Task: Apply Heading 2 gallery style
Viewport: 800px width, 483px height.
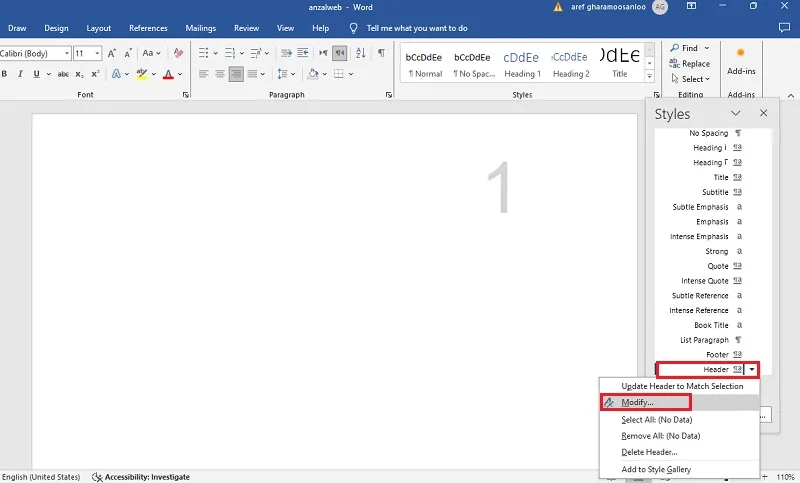Action: 570,63
